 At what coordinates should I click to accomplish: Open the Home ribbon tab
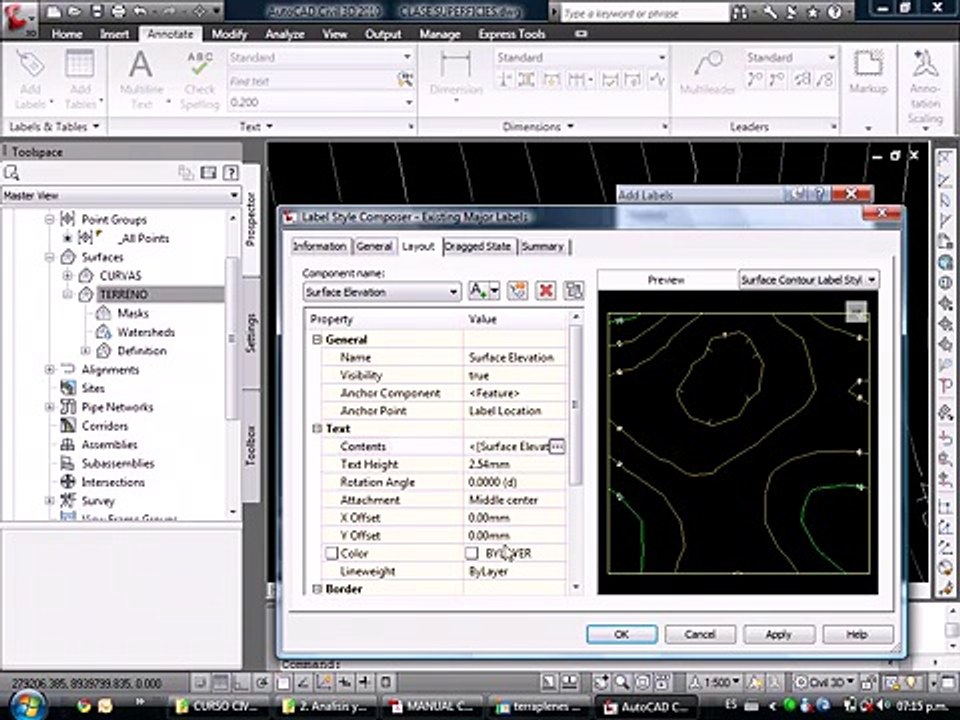[x=67, y=34]
